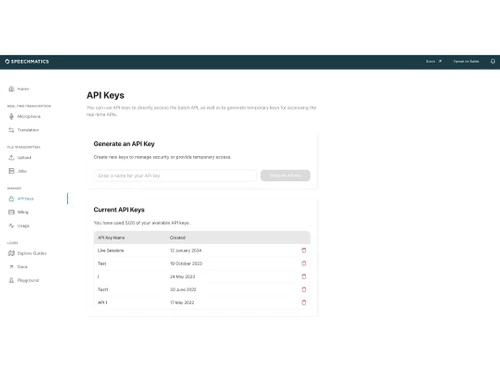Click the 24 May 2023 date cell

[182, 276]
